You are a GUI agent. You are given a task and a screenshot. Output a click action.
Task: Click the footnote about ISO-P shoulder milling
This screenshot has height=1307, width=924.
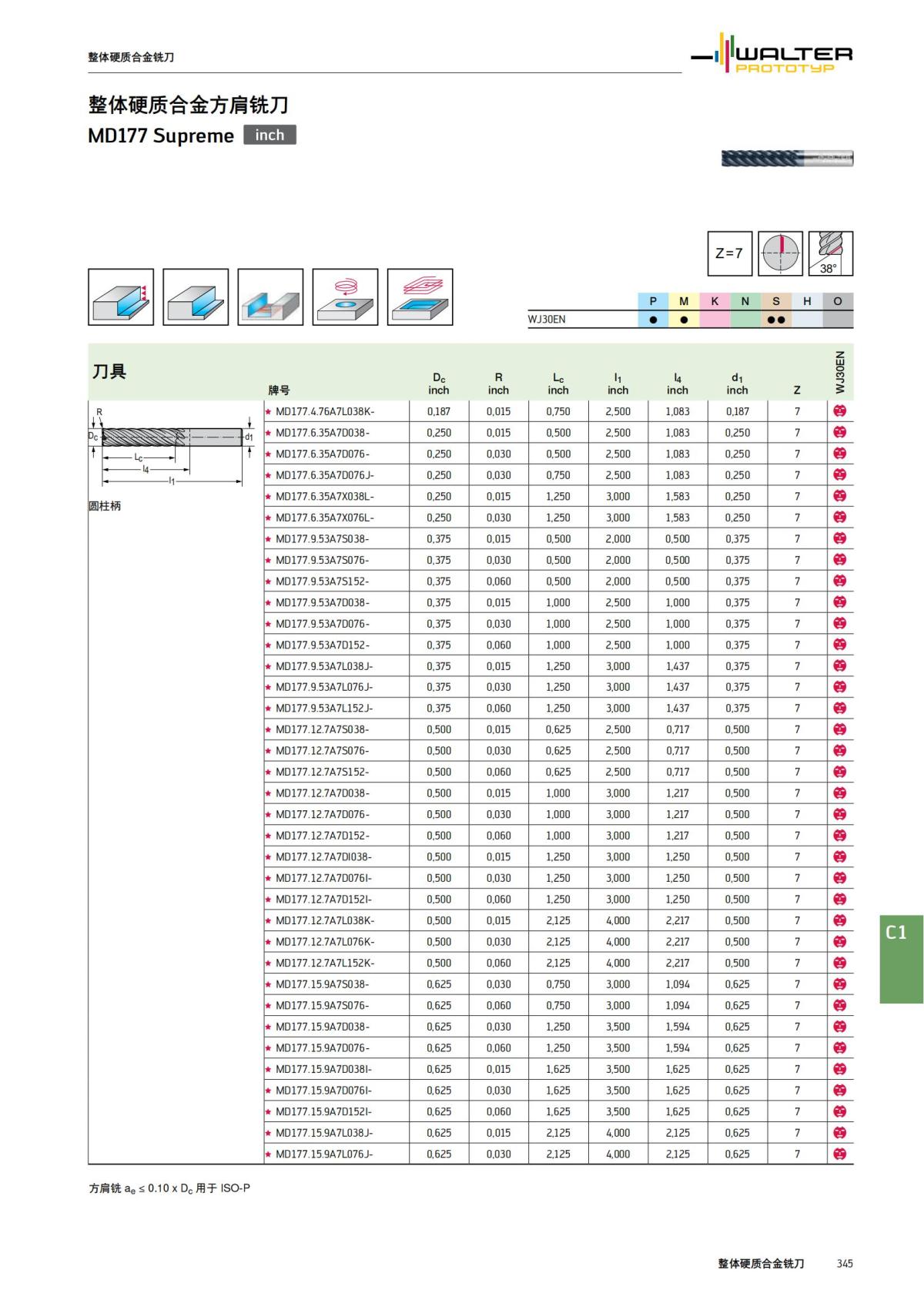tap(169, 1188)
